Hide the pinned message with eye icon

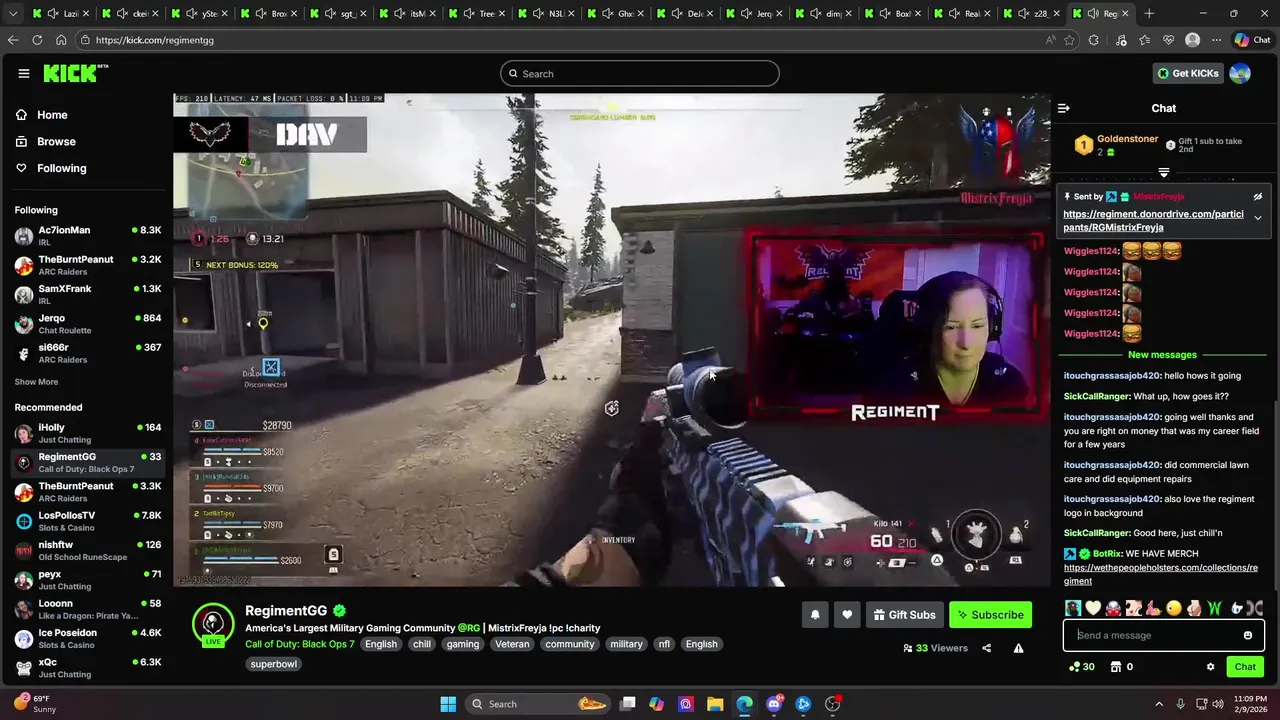[1258, 197]
